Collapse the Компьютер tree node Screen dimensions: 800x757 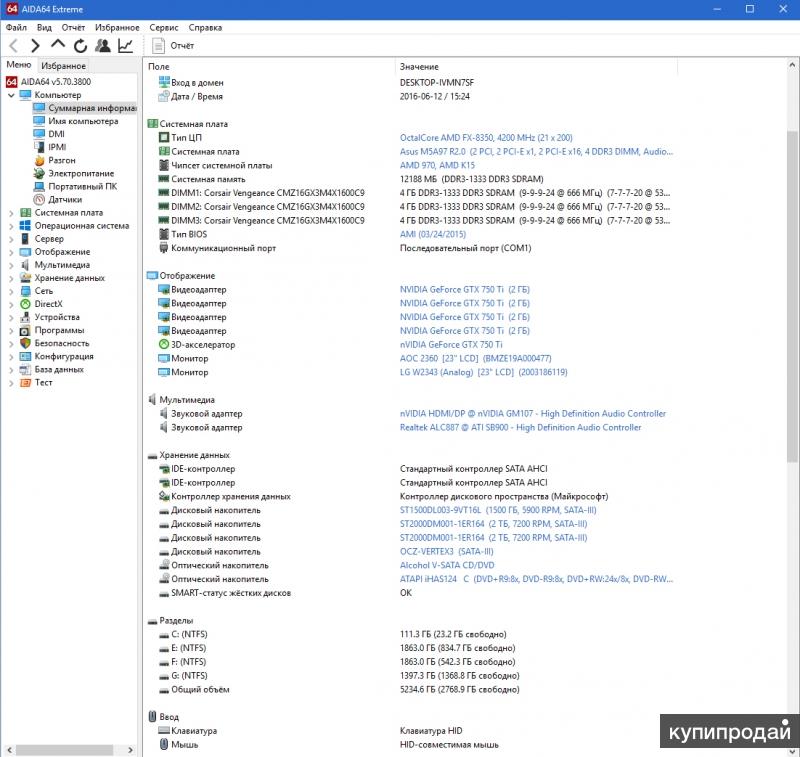pyautogui.click(x=11, y=95)
